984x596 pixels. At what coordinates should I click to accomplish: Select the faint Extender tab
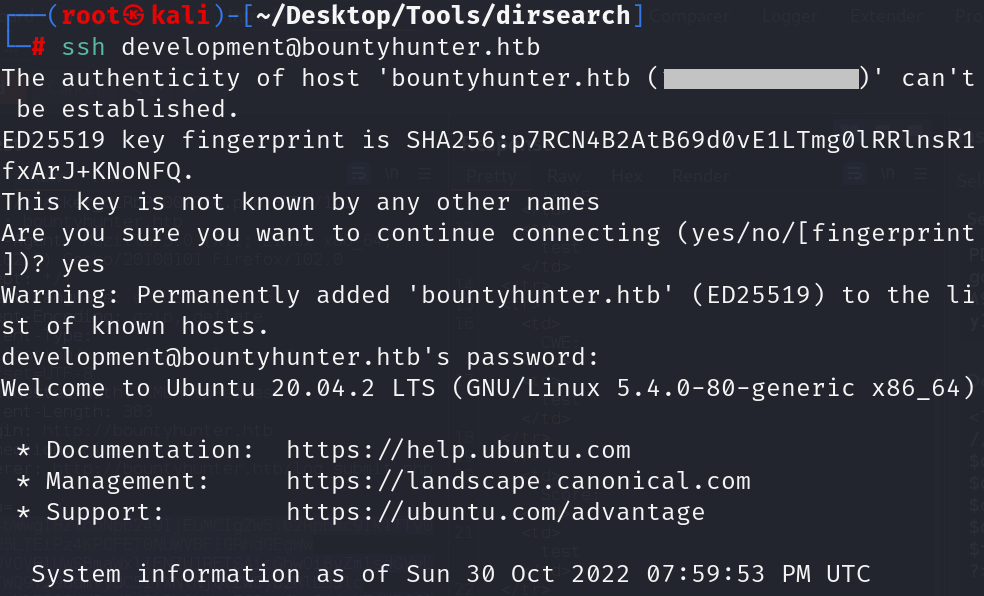pos(886,16)
